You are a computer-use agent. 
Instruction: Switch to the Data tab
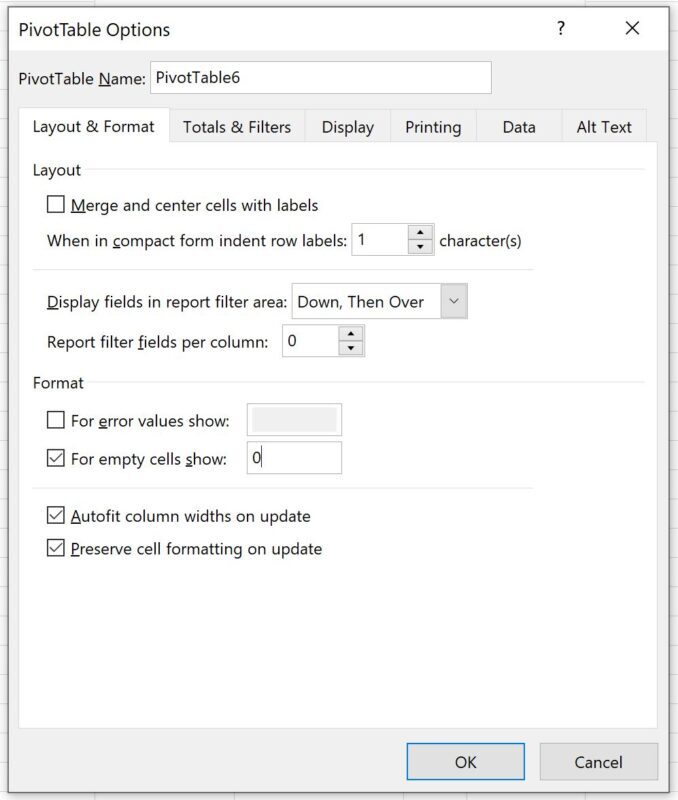(x=519, y=127)
